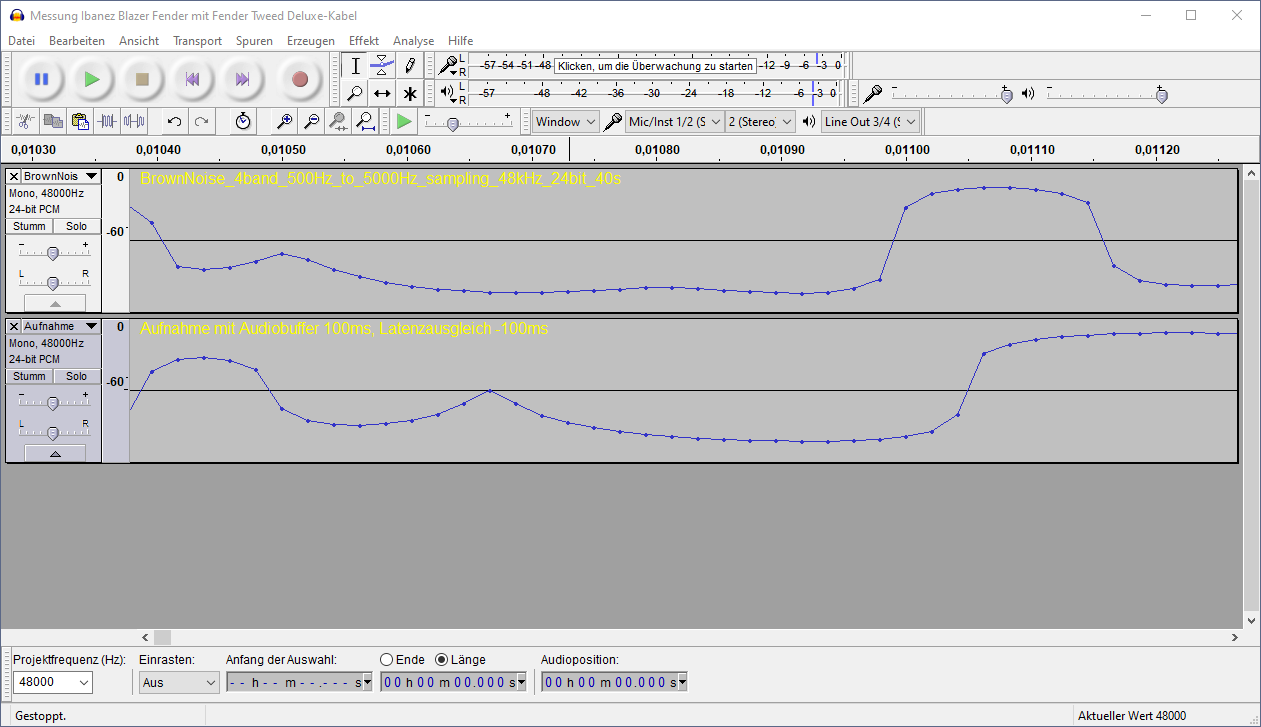Start recording with the Record button
Image resolution: width=1261 pixels, height=727 pixels.
pos(299,79)
